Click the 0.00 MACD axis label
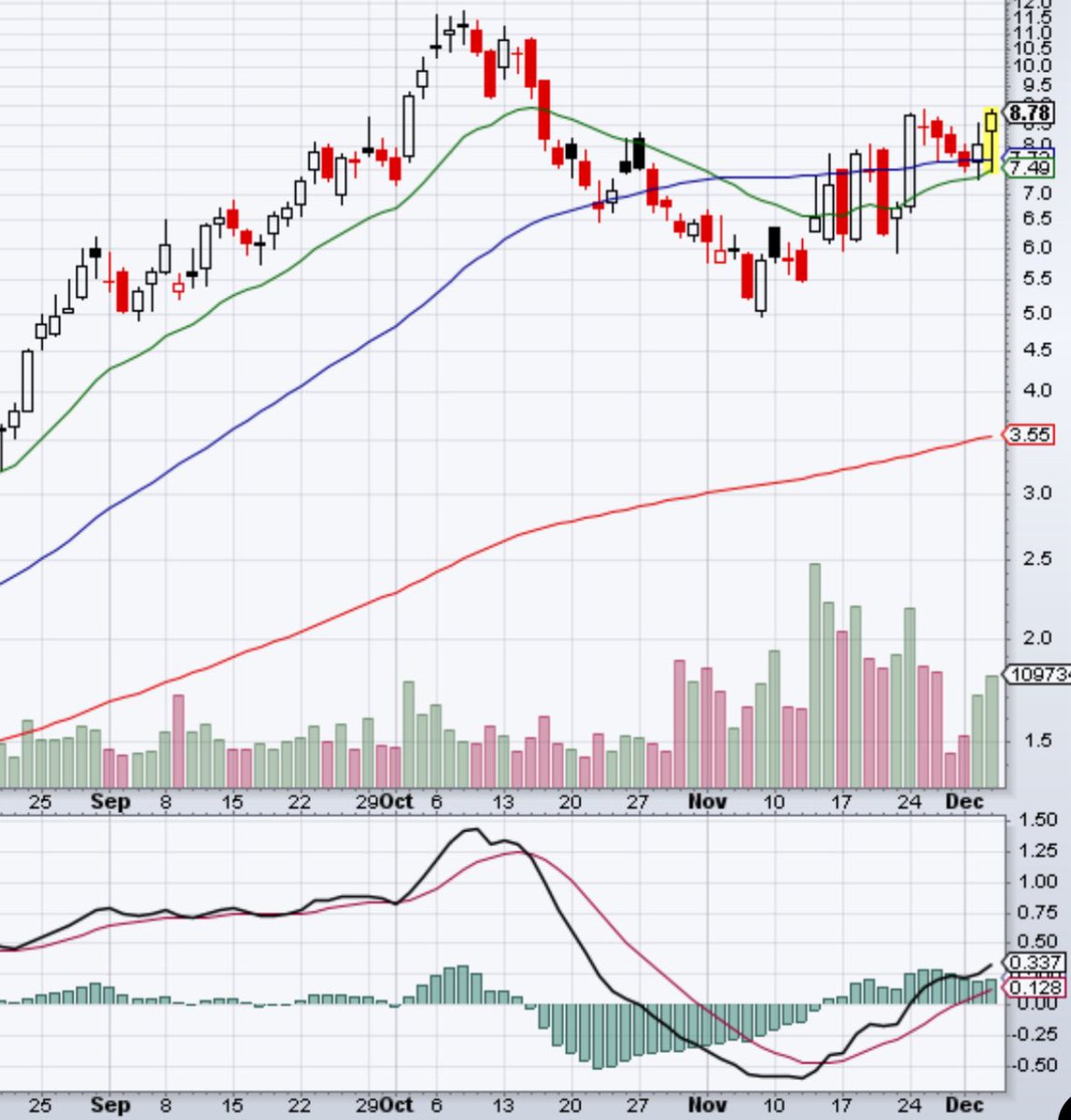The image size is (1071, 1120). pos(1037,1003)
